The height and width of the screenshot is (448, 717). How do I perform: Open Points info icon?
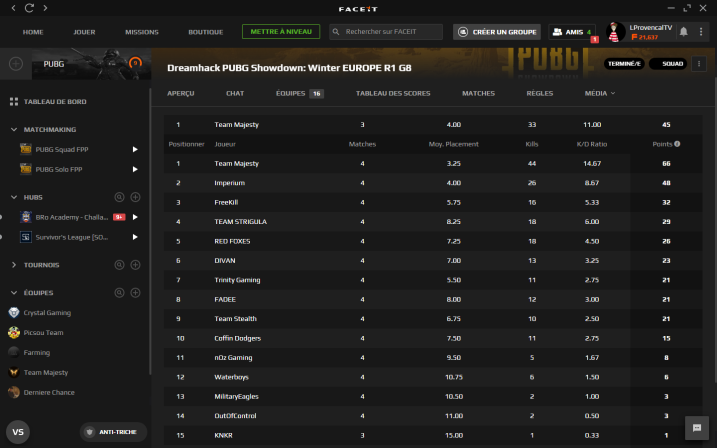677,144
